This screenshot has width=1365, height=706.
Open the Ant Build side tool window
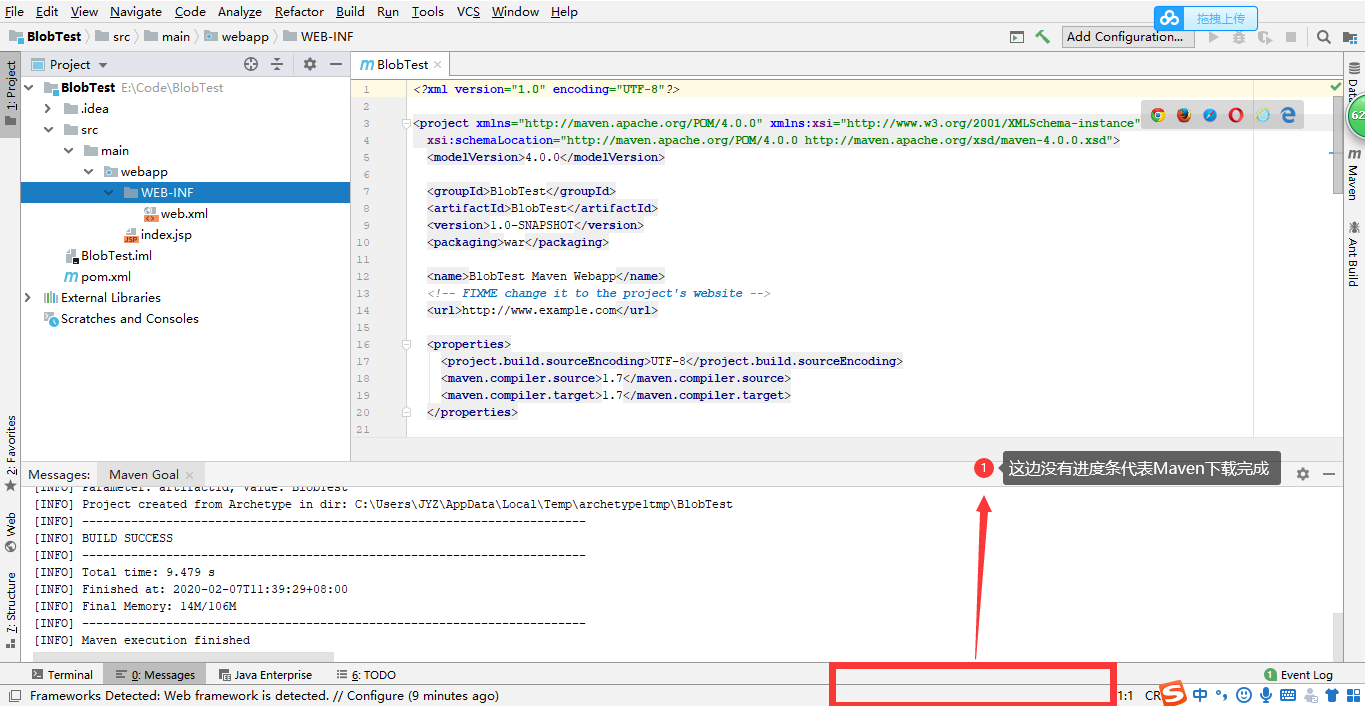(x=1354, y=253)
